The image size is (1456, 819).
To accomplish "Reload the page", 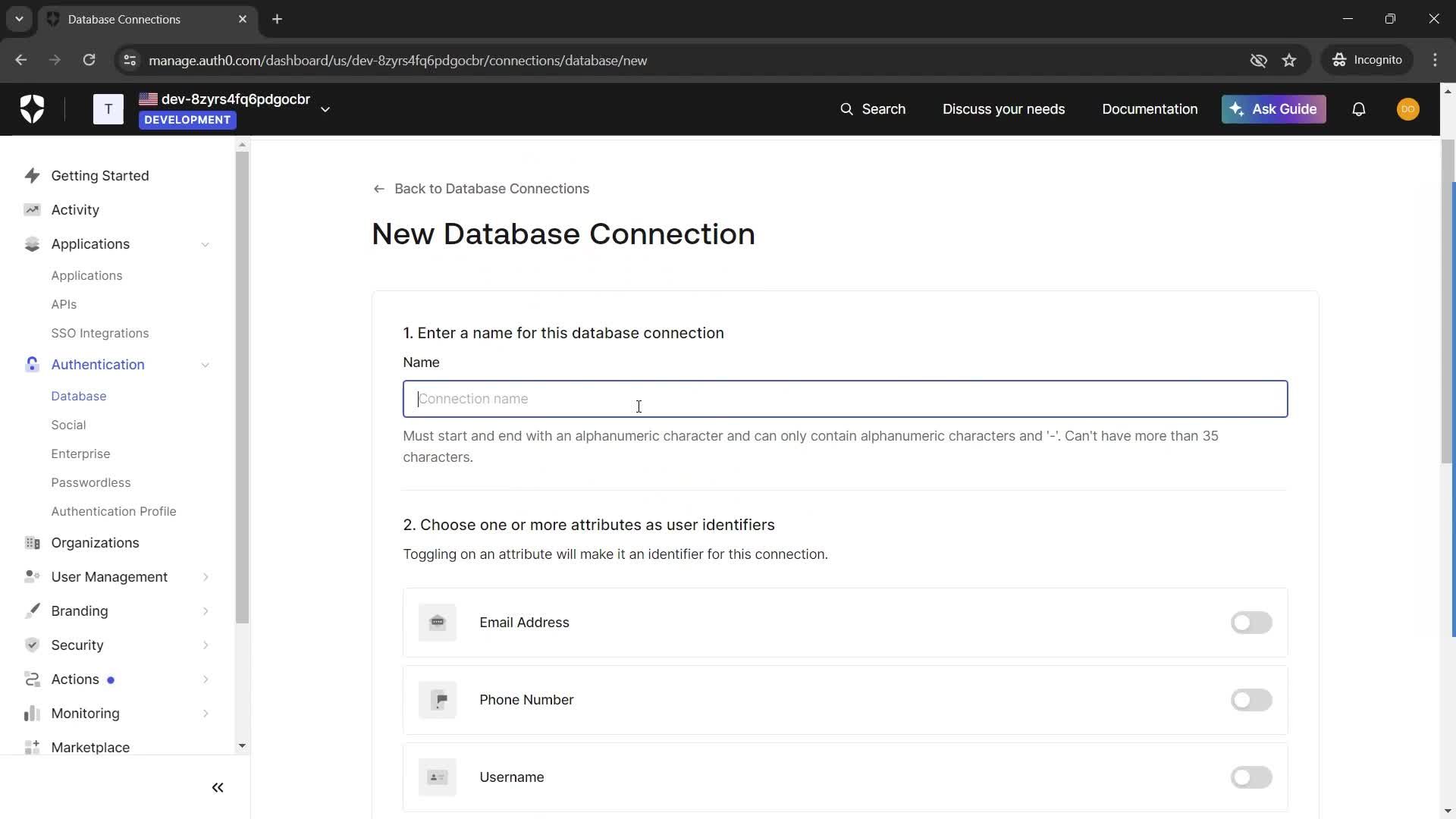I will click(x=89, y=60).
